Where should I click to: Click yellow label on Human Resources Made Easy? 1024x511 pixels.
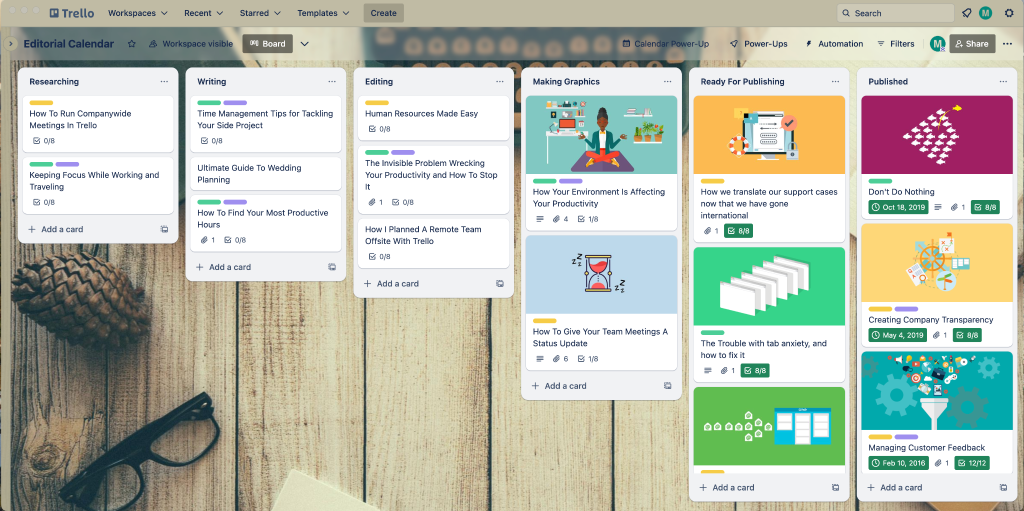377,102
